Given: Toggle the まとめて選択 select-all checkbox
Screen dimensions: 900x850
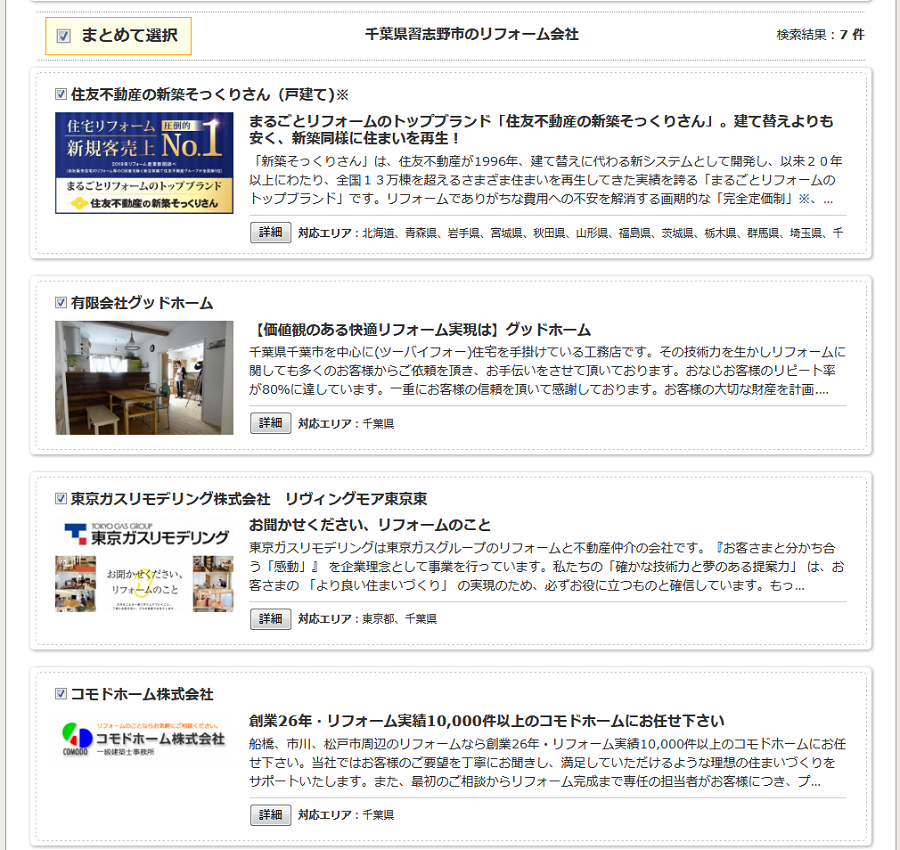Looking at the screenshot, I should (x=63, y=36).
